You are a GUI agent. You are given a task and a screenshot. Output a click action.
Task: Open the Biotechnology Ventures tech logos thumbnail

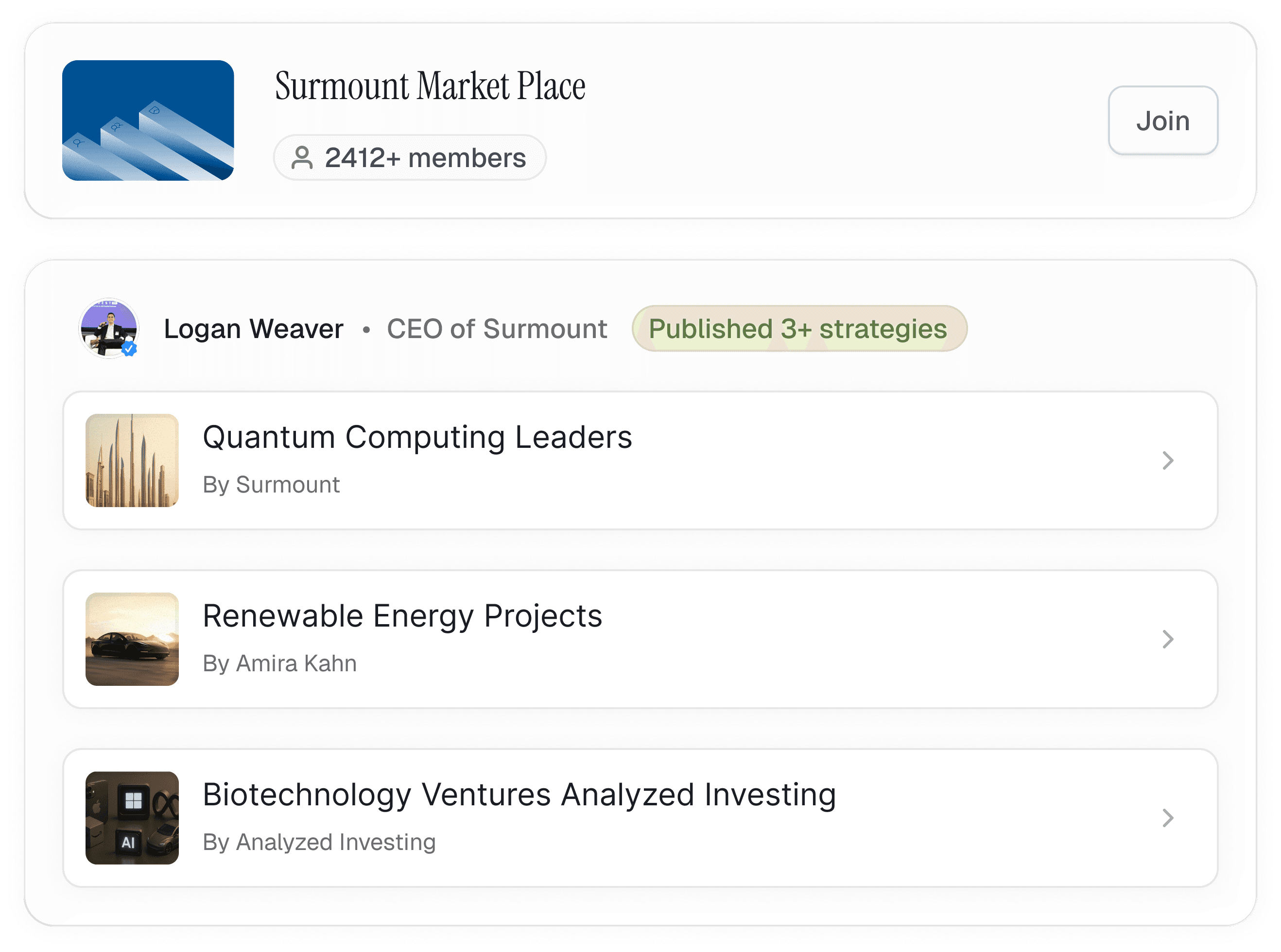(132, 818)
